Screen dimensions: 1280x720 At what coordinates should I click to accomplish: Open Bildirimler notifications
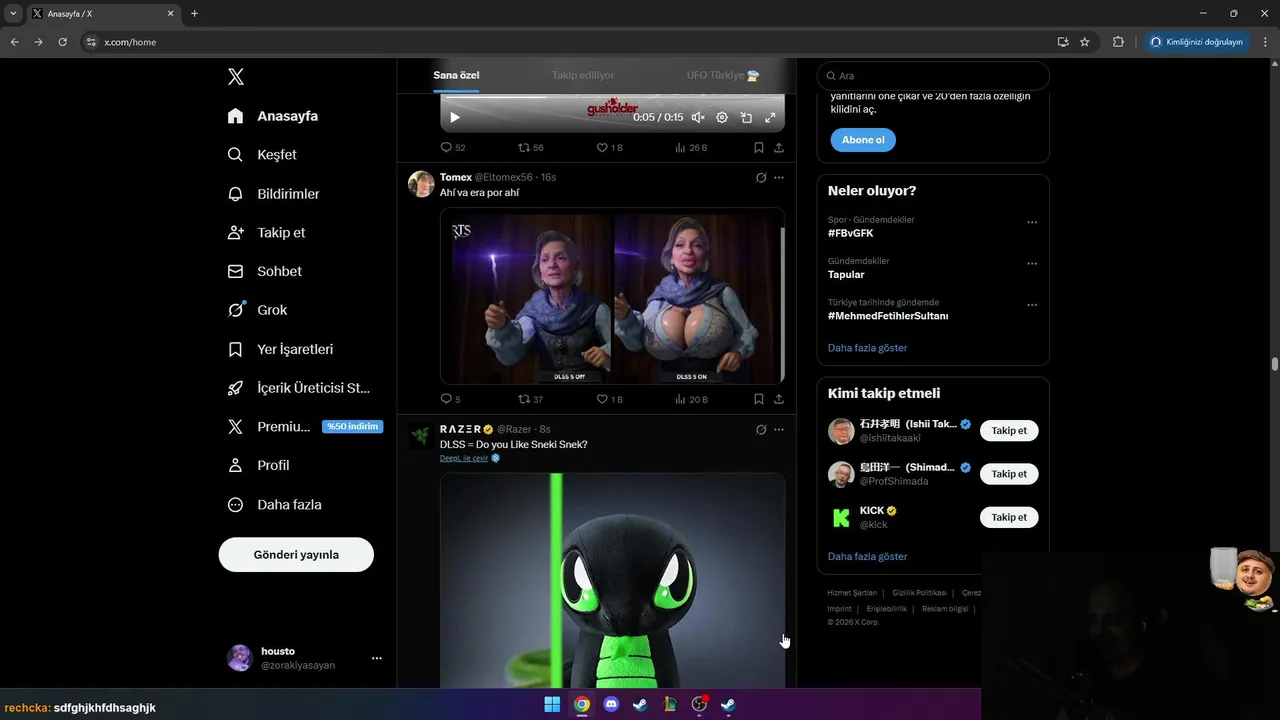(273, 194)
